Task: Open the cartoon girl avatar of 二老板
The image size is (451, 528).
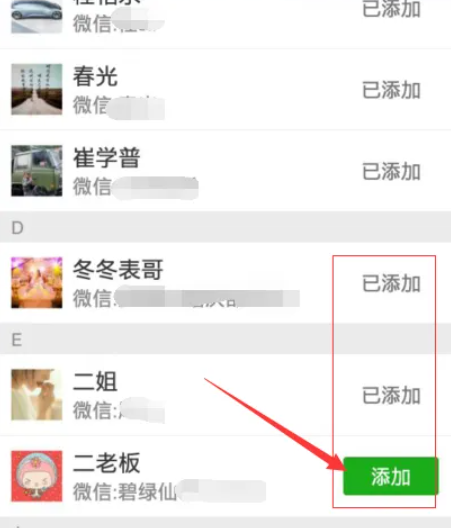Action: (37, 476)
